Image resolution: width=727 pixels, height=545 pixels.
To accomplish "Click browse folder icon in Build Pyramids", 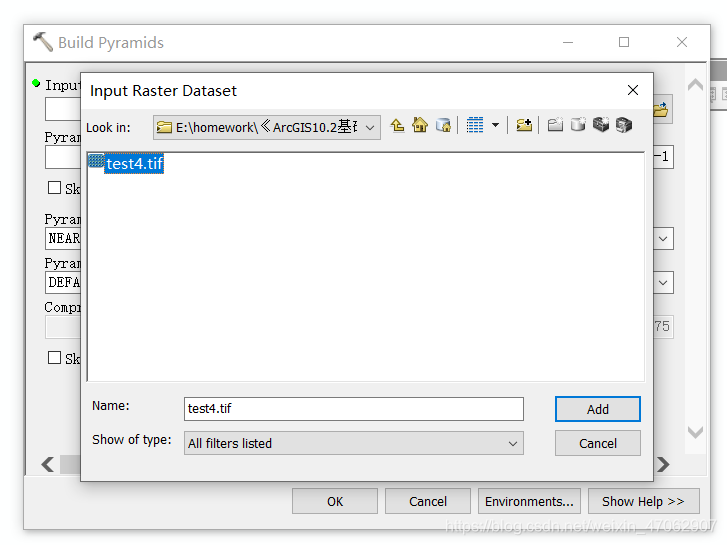I will (x=661, y=110).
